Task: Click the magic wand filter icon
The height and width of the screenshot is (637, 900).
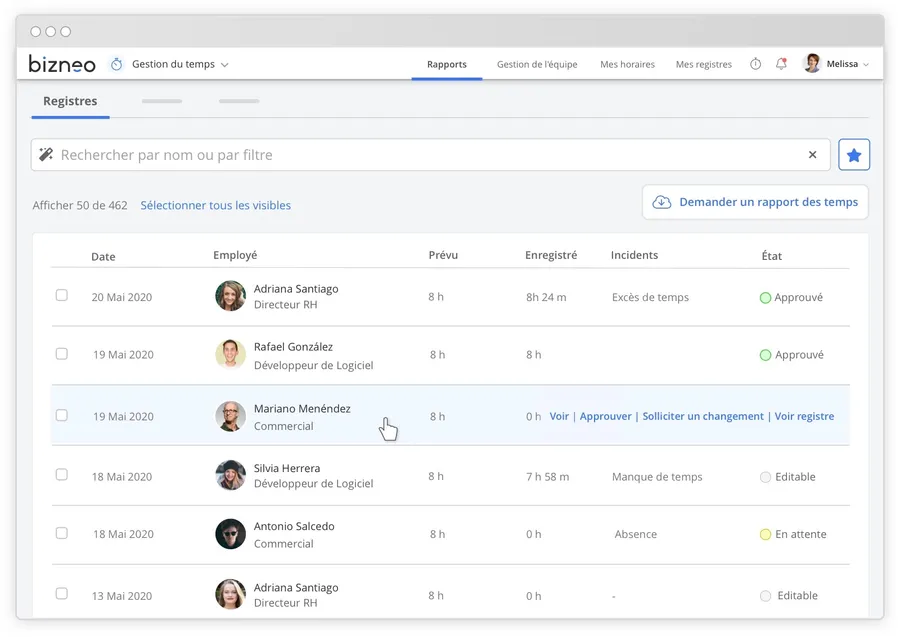Action: (46, 155)
